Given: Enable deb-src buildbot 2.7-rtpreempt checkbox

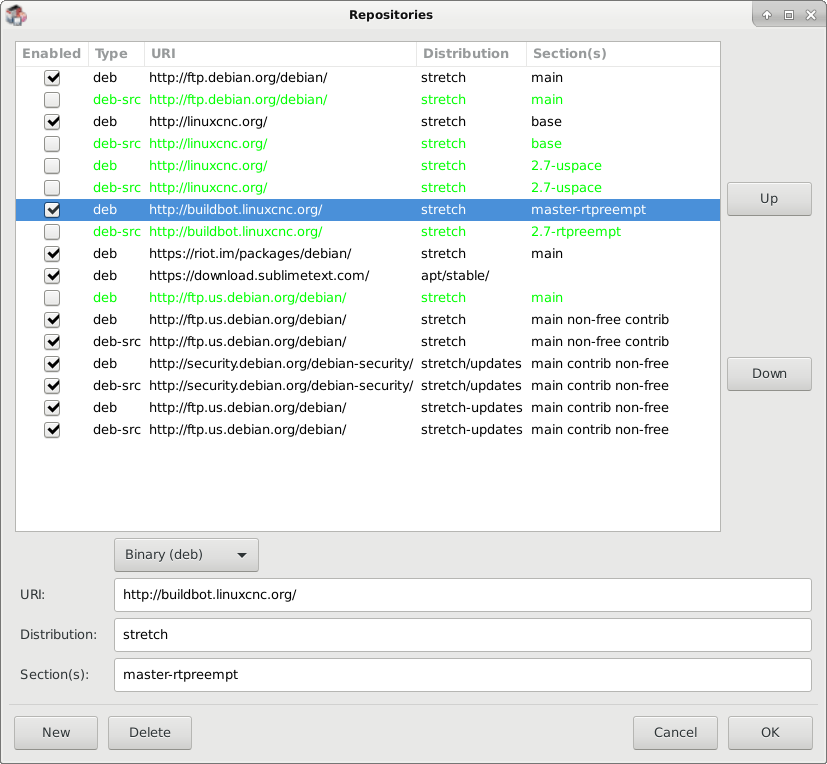Looking at the screenshot, I should pyautogui.click(x=52, y=232).
